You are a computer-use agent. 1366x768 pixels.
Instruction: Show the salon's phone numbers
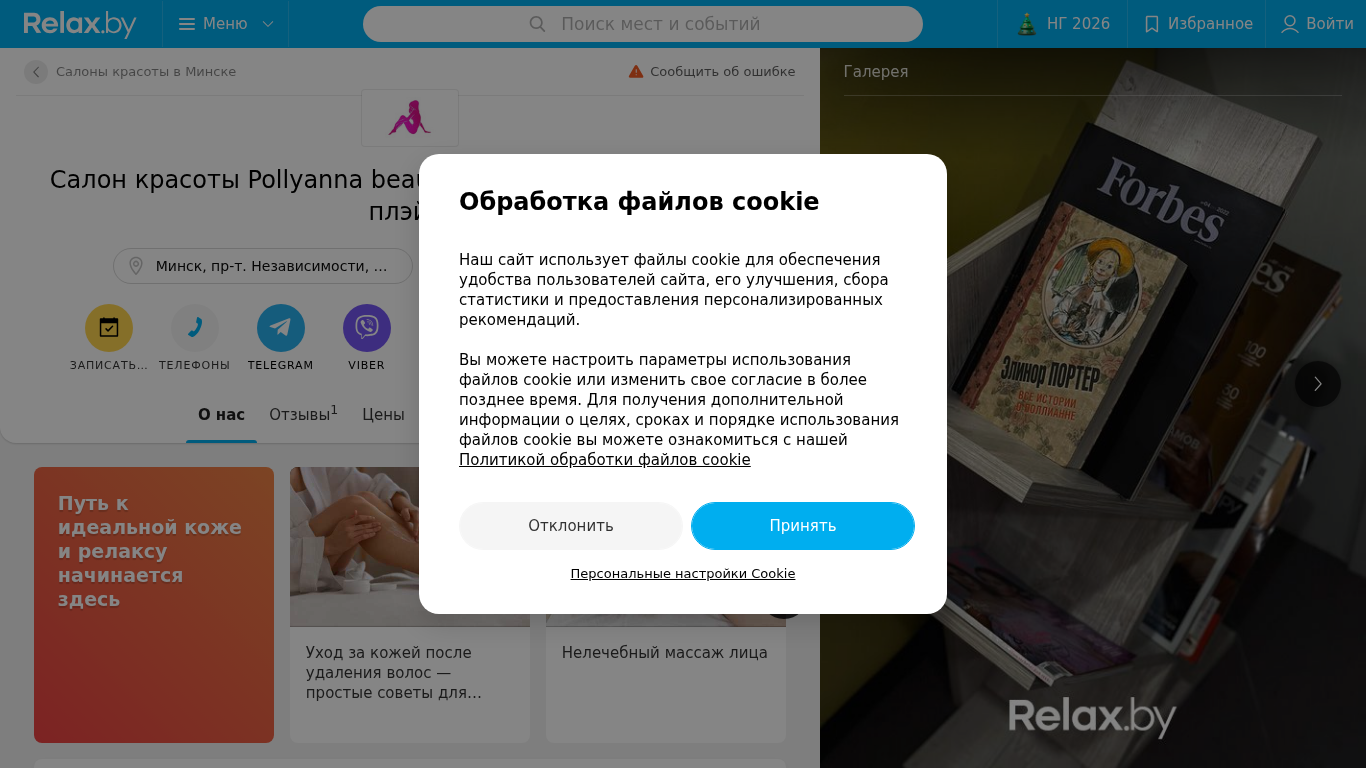(195, 328)
